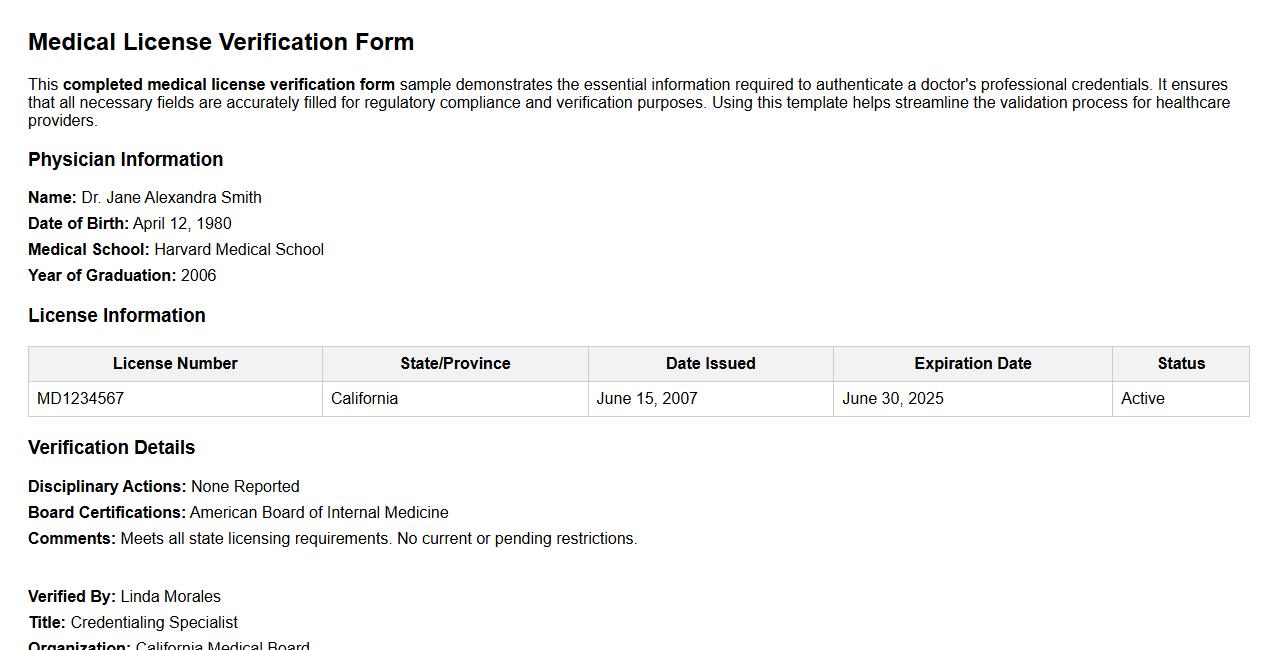Viewport: 1278px width, 650px height.
Task: Select the Date Issued column header
Action: click(x=710, y=364)
